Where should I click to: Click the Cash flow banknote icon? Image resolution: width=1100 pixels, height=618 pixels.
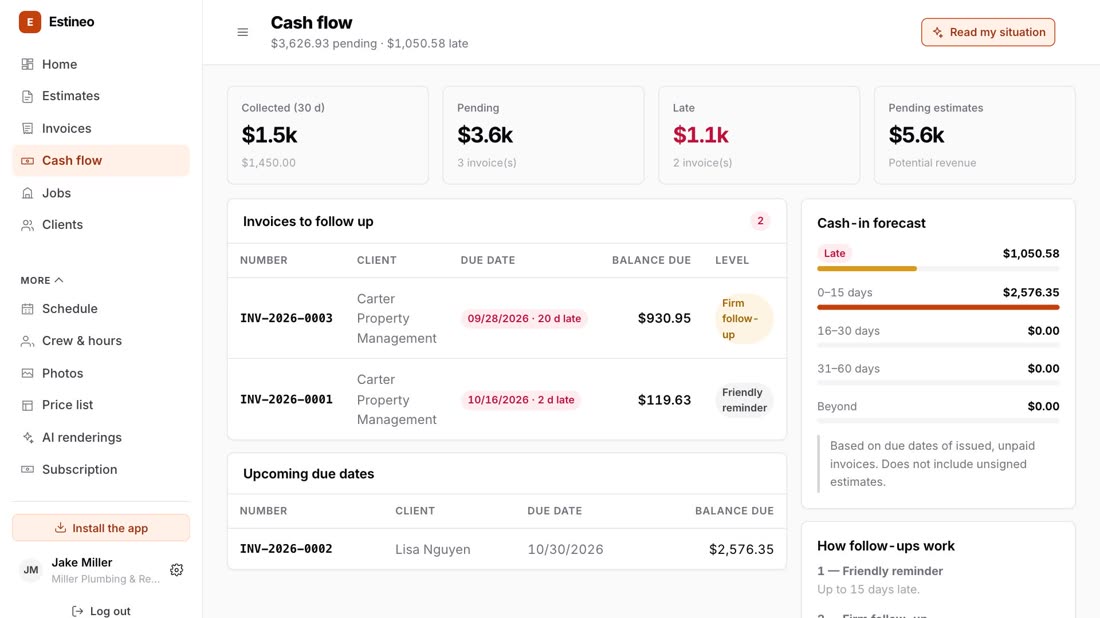27,161
